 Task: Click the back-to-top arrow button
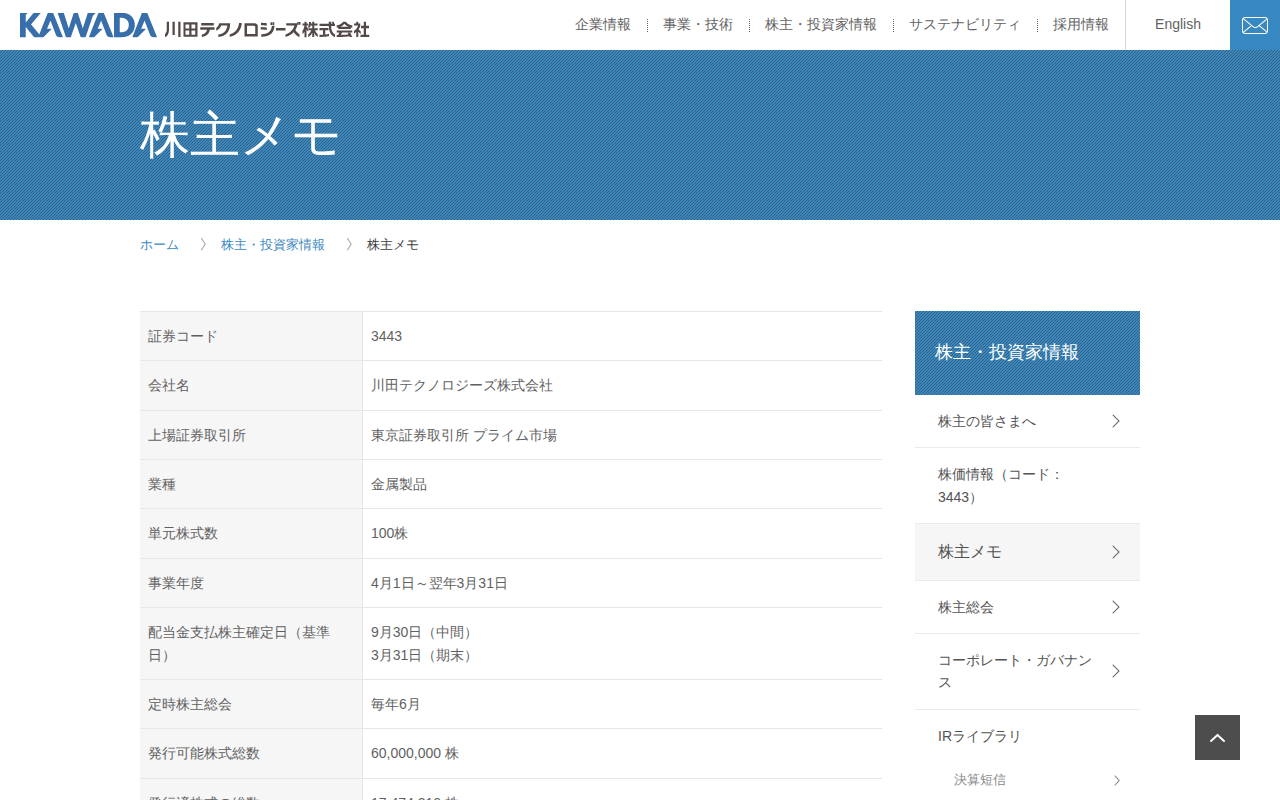pyautogui.click(x=1217, y=737)
